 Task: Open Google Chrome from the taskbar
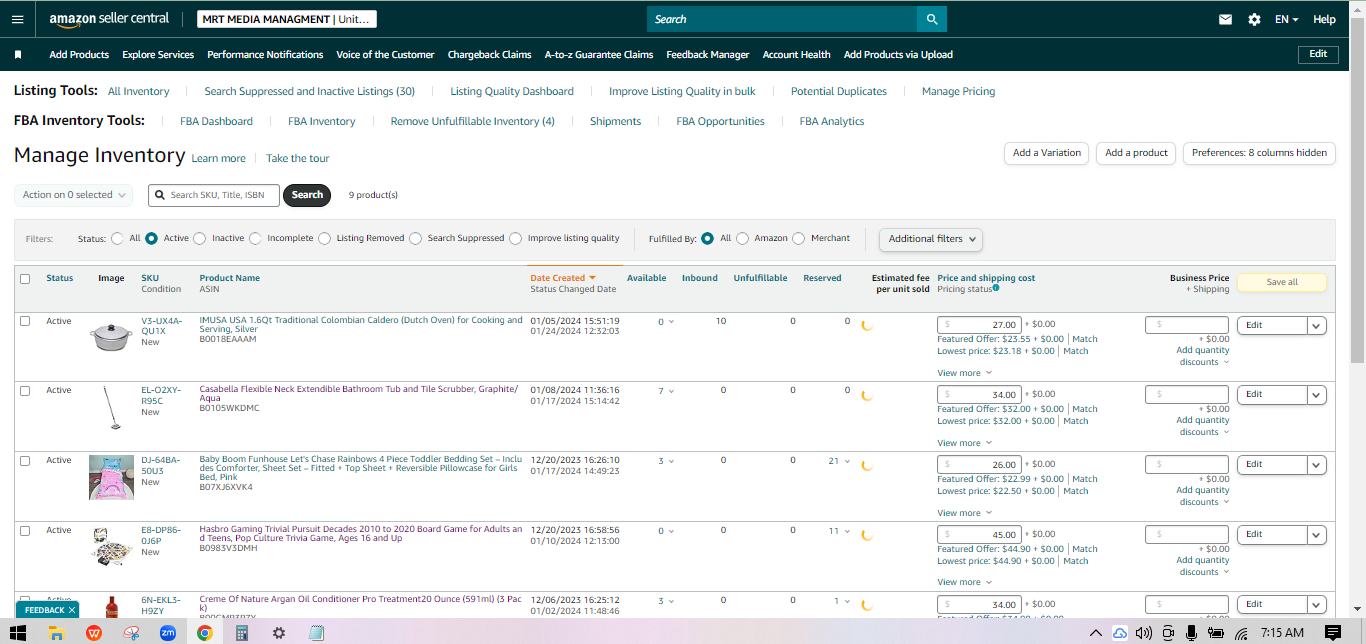click(x=205, y=632)
